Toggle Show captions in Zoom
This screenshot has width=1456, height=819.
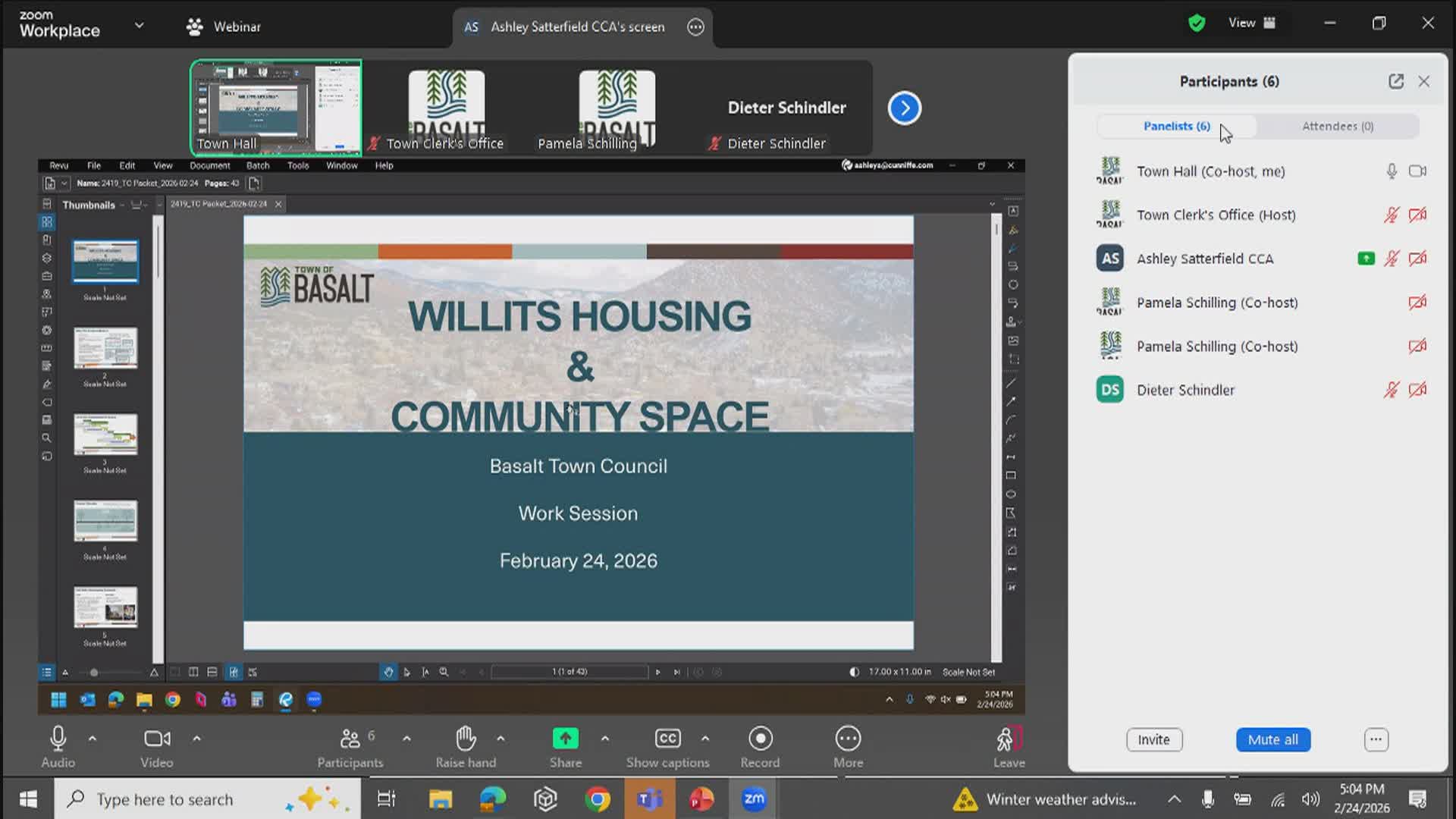point(668,745)
